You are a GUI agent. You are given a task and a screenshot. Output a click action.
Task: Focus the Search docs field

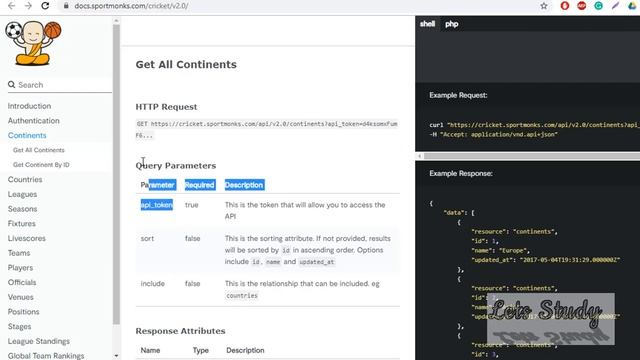tap(60, 84)
